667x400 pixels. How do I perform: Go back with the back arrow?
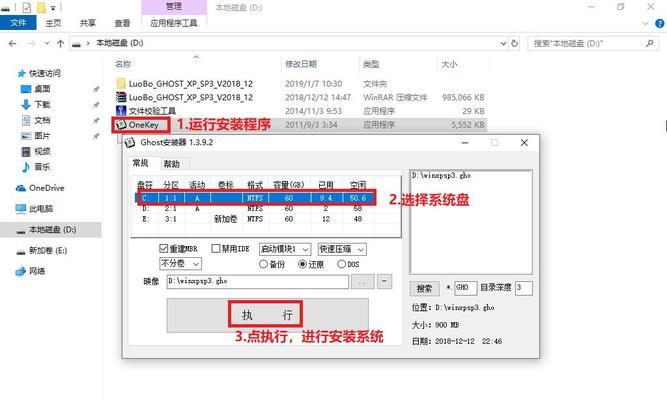point(12,43)
